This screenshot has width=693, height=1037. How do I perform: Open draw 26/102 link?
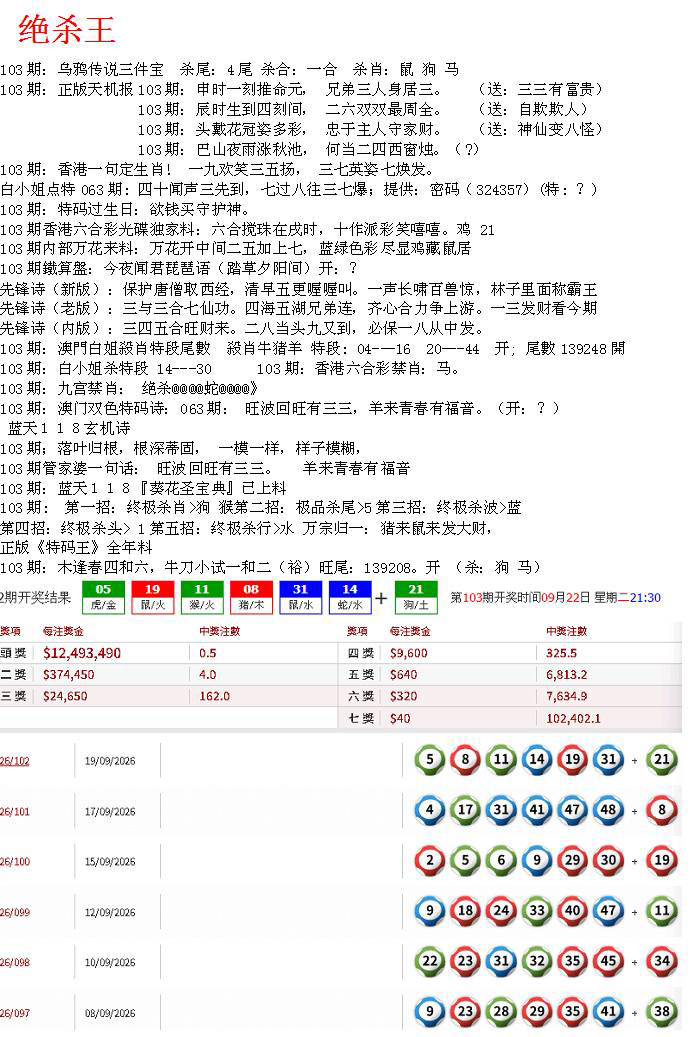(15, 761)
